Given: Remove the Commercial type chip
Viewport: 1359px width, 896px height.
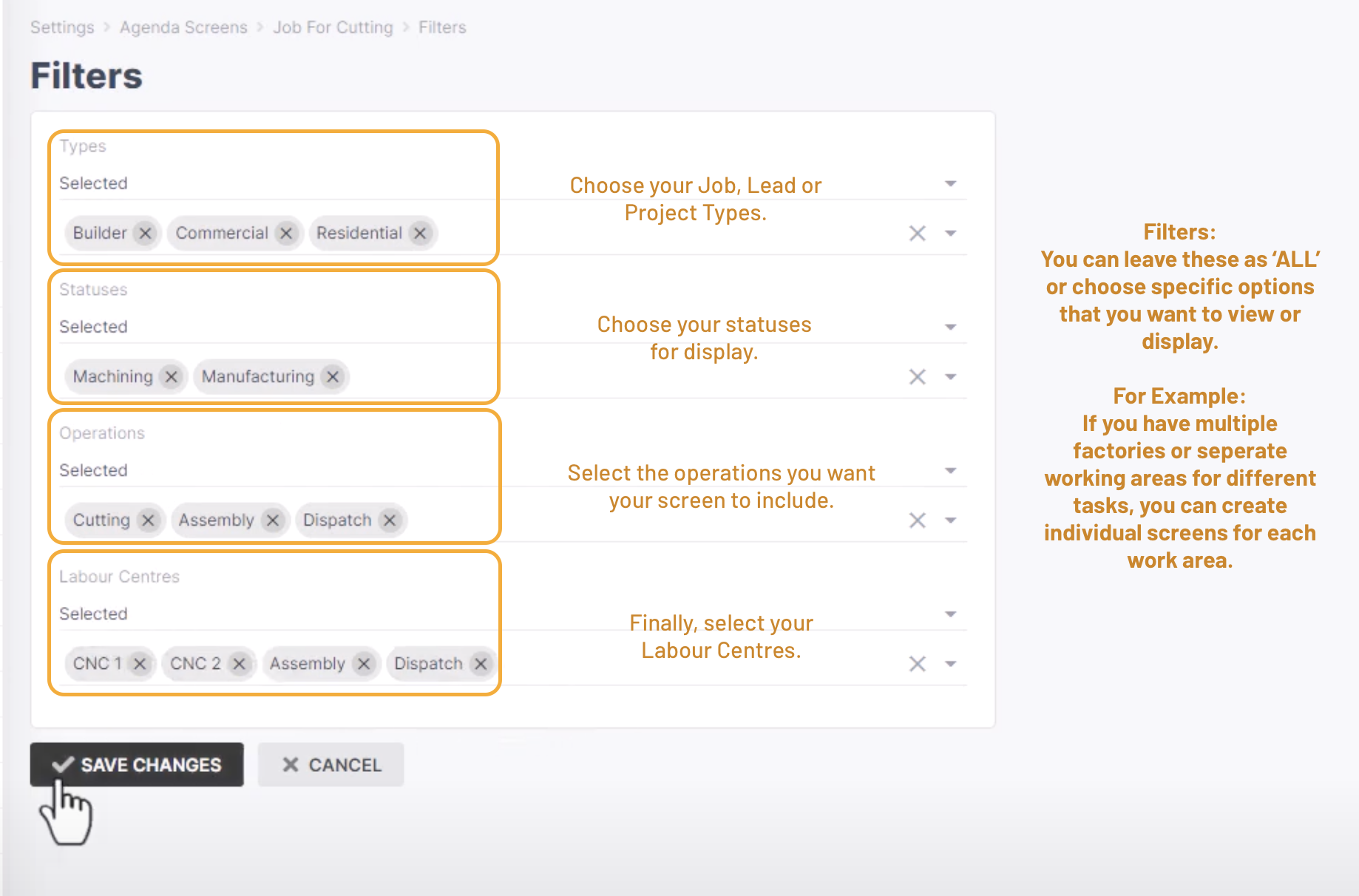Looking at the screenshot, I should point(286,234).
